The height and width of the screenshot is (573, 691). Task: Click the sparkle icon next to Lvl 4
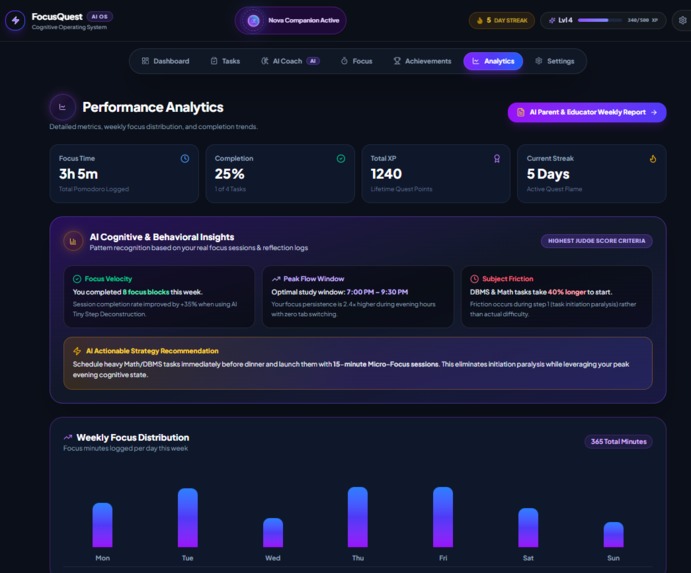coord(552,20)
